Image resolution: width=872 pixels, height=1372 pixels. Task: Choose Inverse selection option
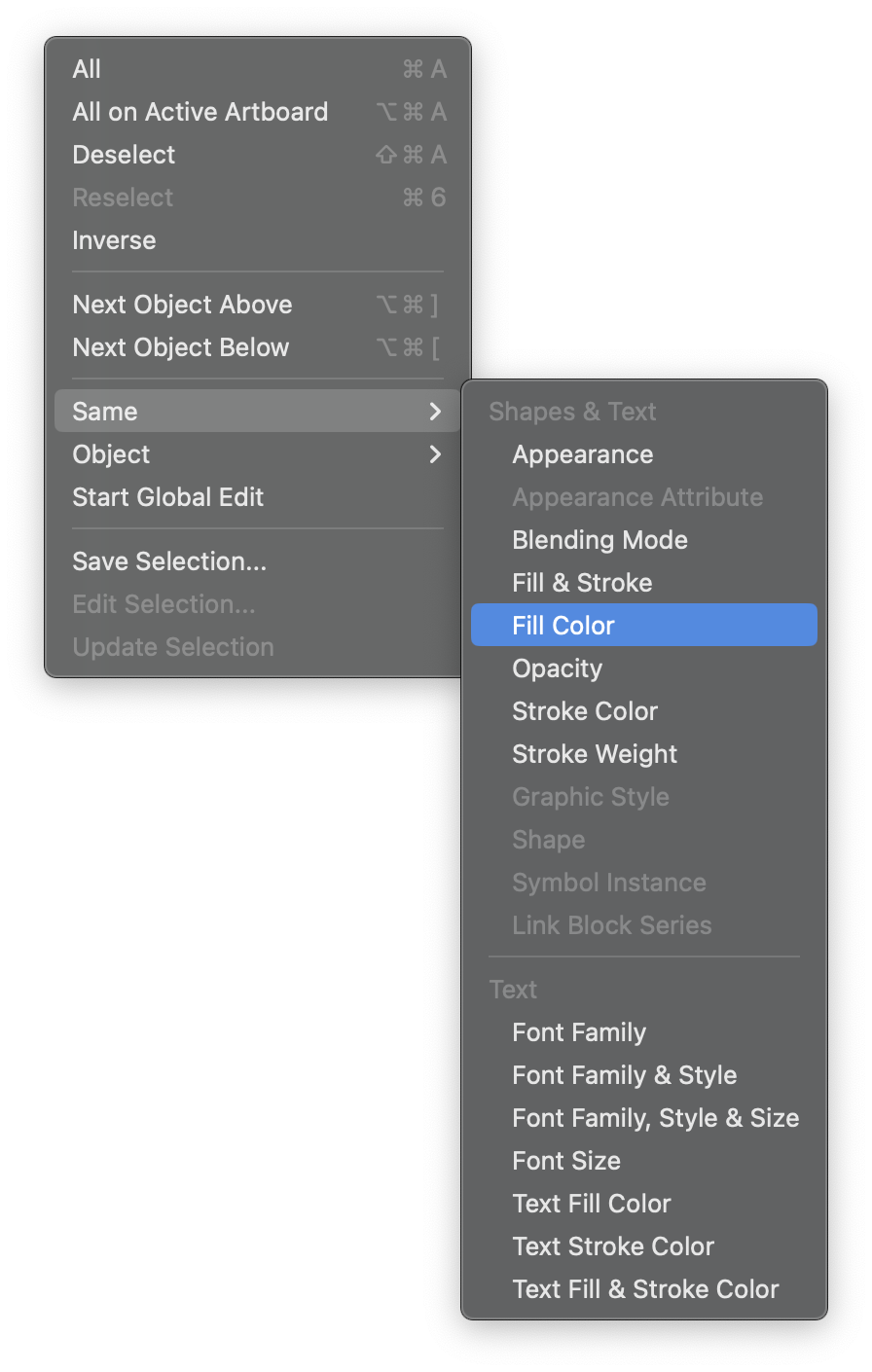tap(114, 240)
